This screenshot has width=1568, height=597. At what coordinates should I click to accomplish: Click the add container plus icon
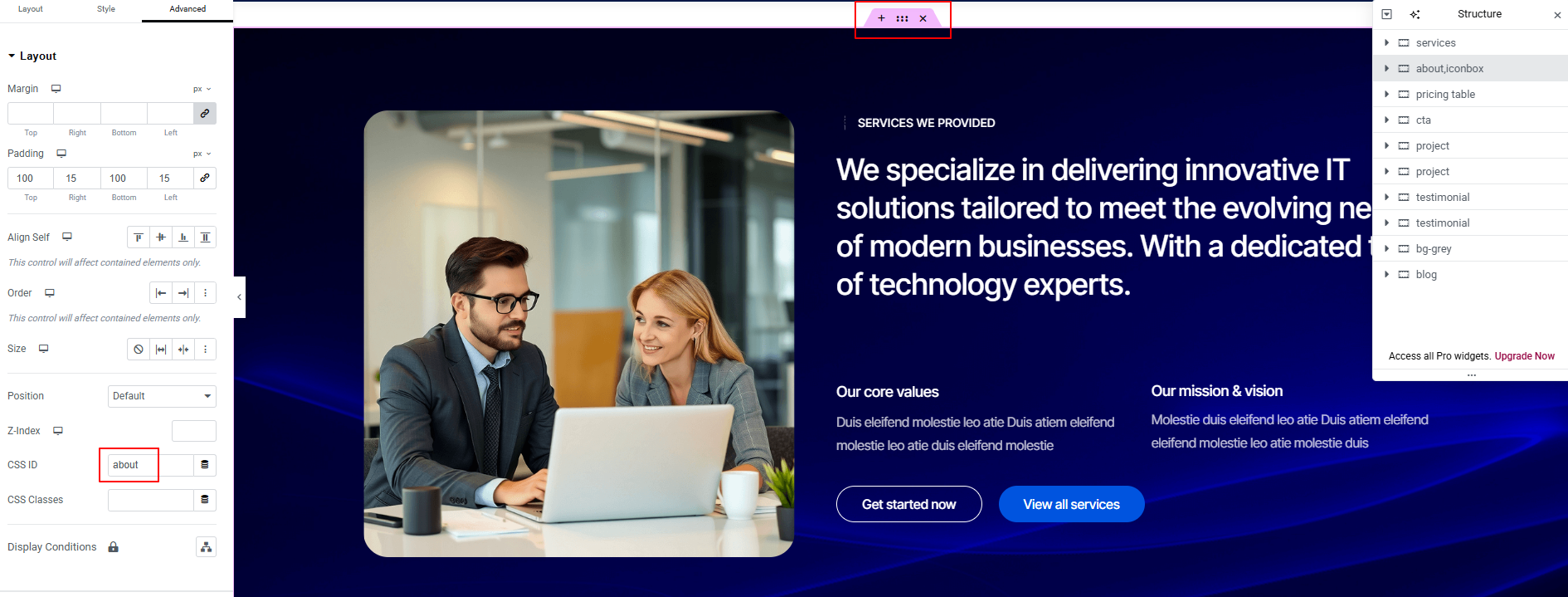[x=881, y=18]
